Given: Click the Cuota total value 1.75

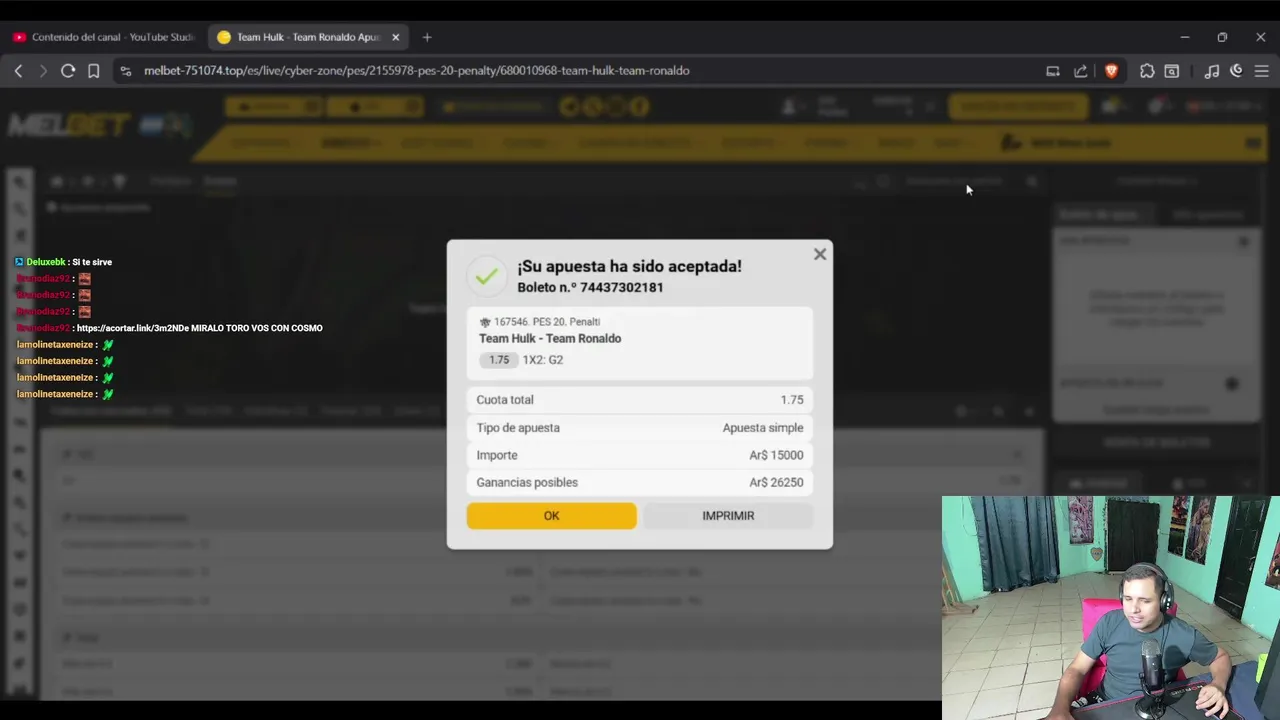Looking at the screenshot, I should (792, 400).
